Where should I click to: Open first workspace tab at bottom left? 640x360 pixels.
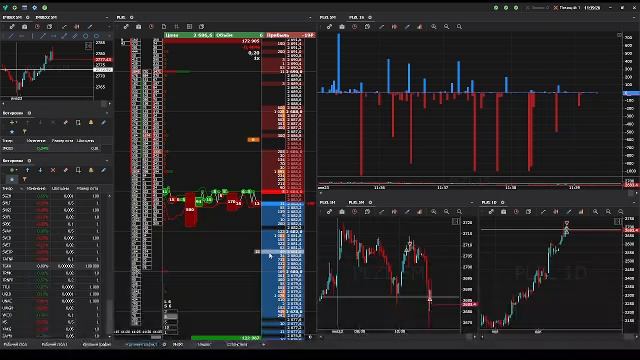coord(15,344)
